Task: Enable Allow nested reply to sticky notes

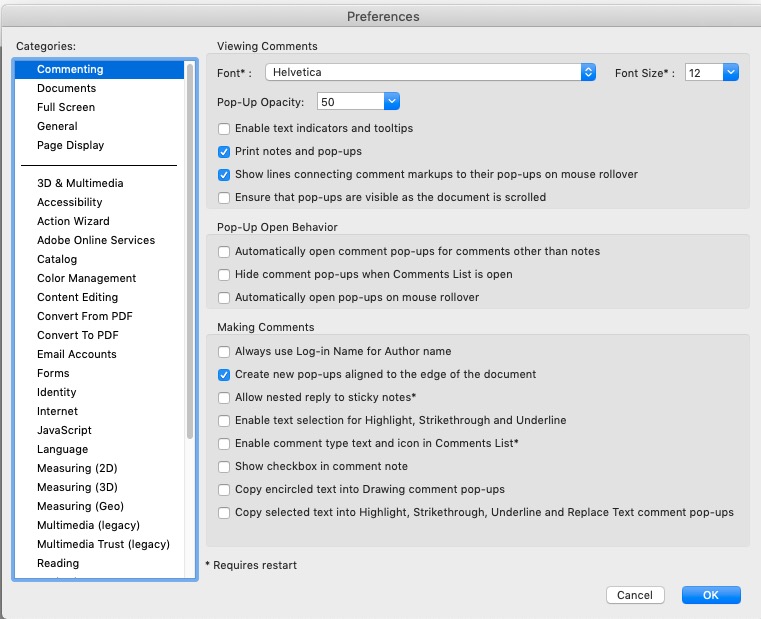Action: [224, 398]
